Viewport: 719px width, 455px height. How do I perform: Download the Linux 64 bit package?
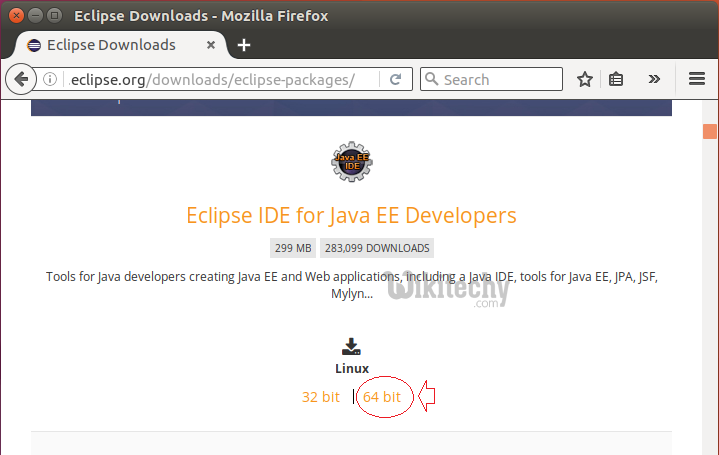[382, 397]
